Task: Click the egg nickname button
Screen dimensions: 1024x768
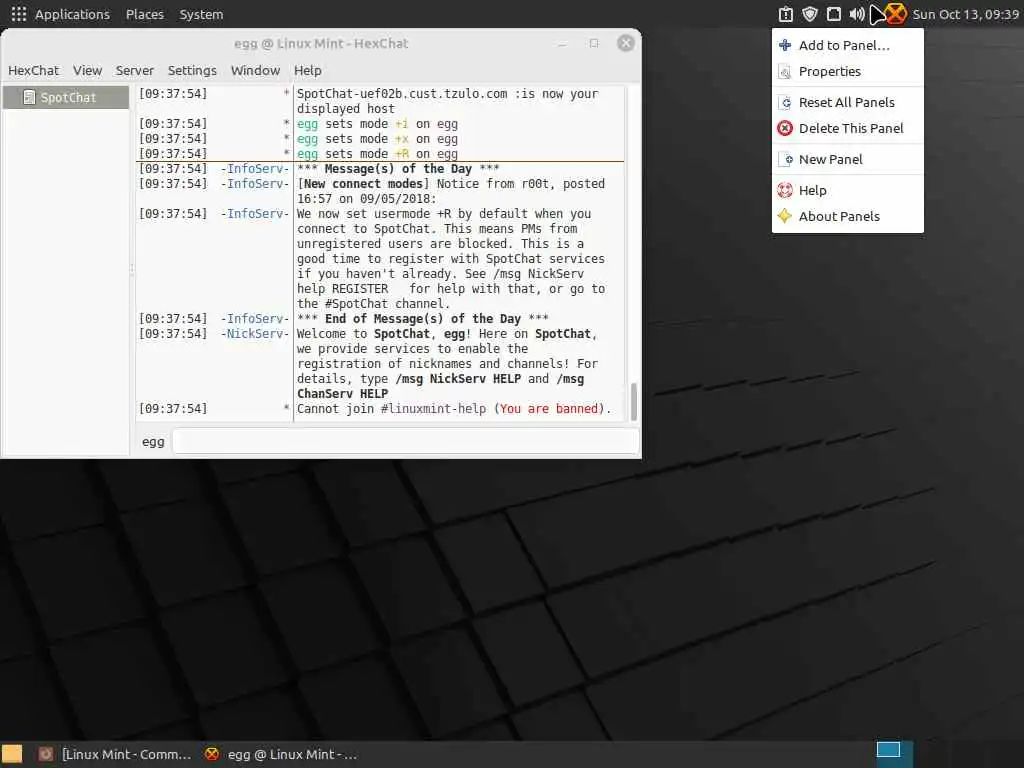Action: [x=153, y=442]
